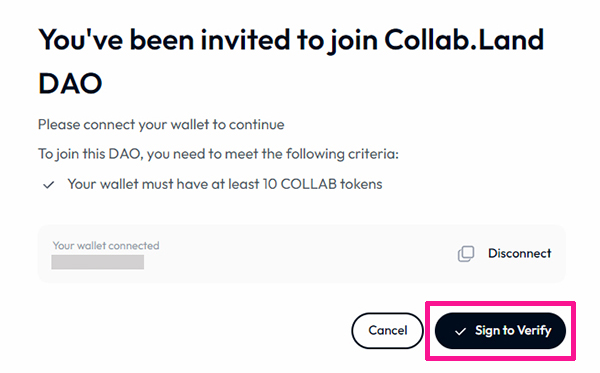The height and width of the screenshot is (373, 600).
Task: Click the 'Cancel' label text
Action: point(388,331)
